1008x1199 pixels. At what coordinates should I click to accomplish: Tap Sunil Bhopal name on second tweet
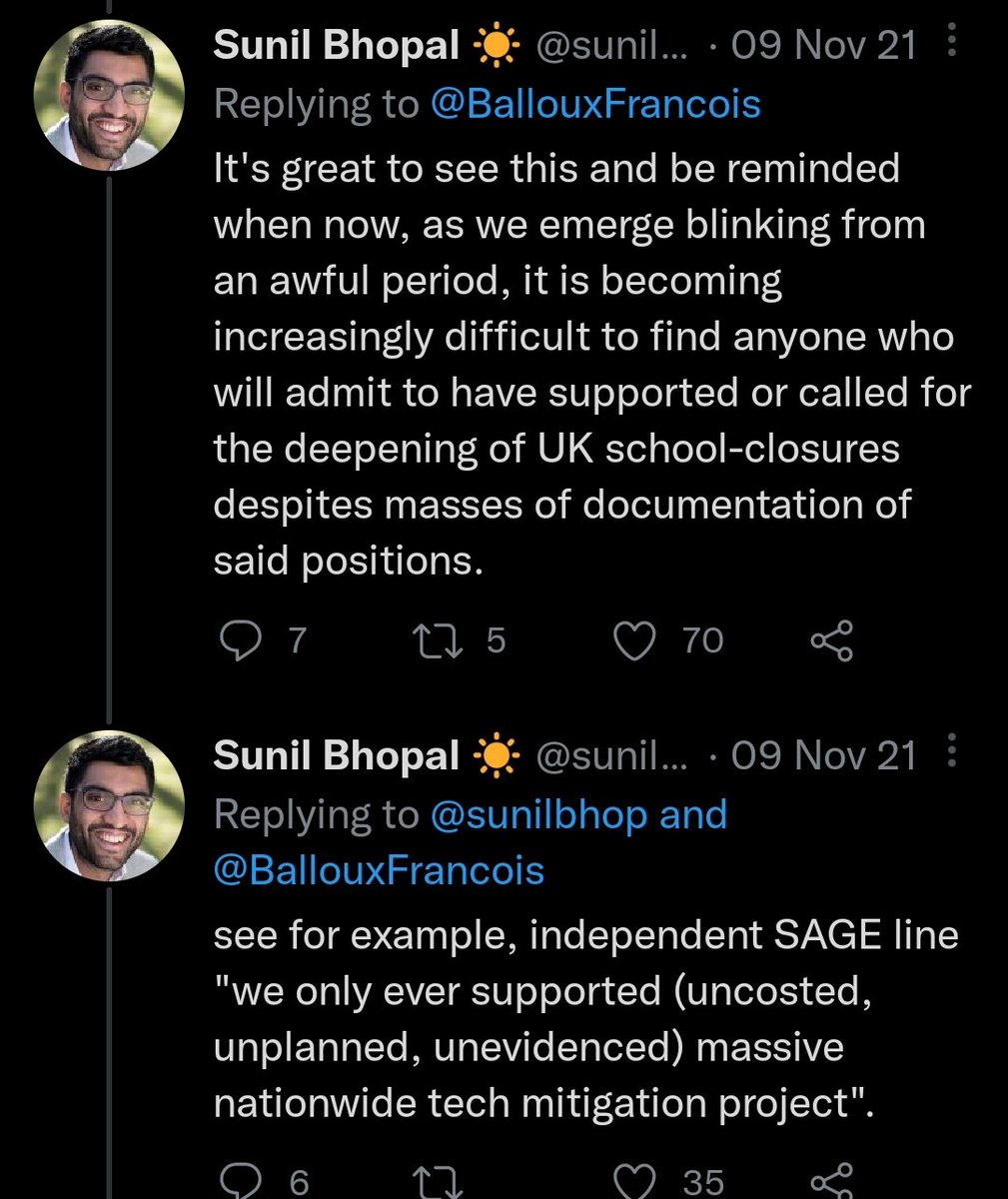[x=337, y=756]
